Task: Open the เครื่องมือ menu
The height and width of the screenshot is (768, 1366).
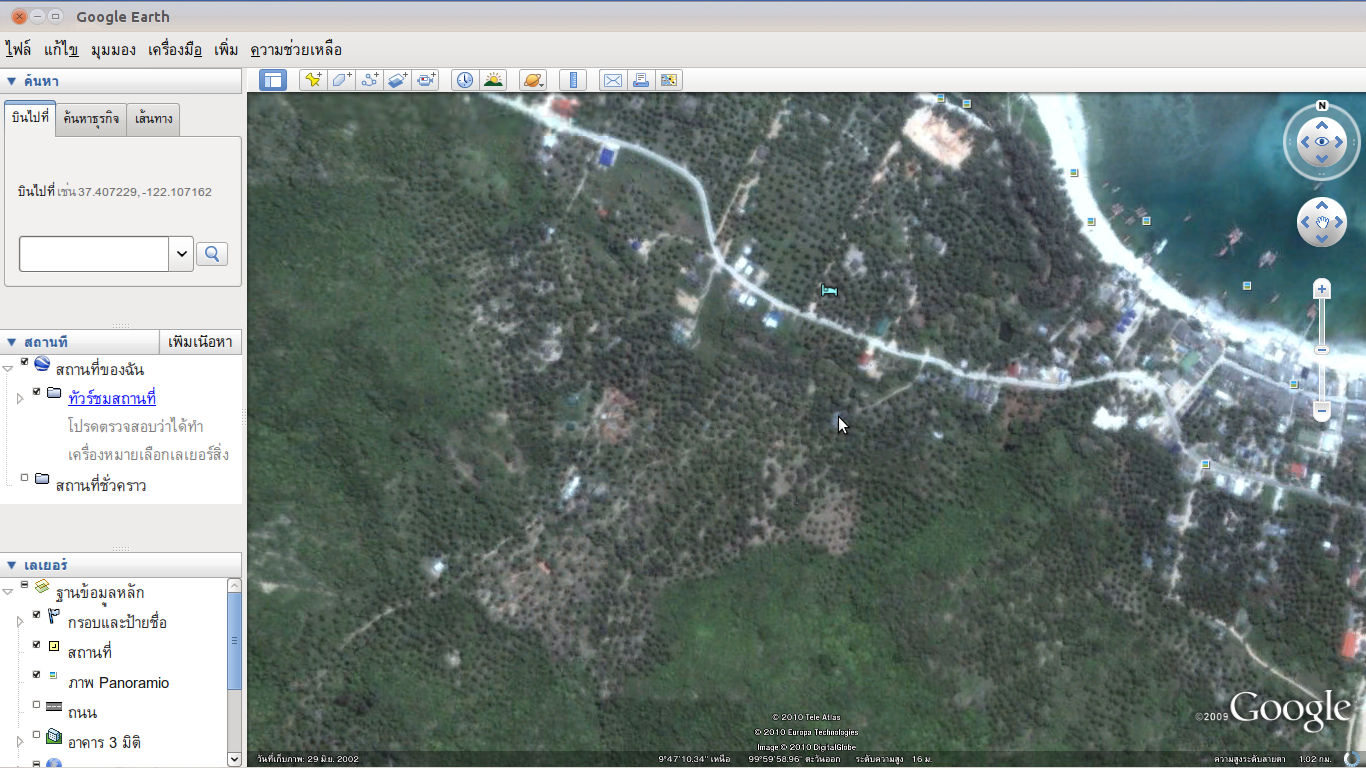Action: 175,49
